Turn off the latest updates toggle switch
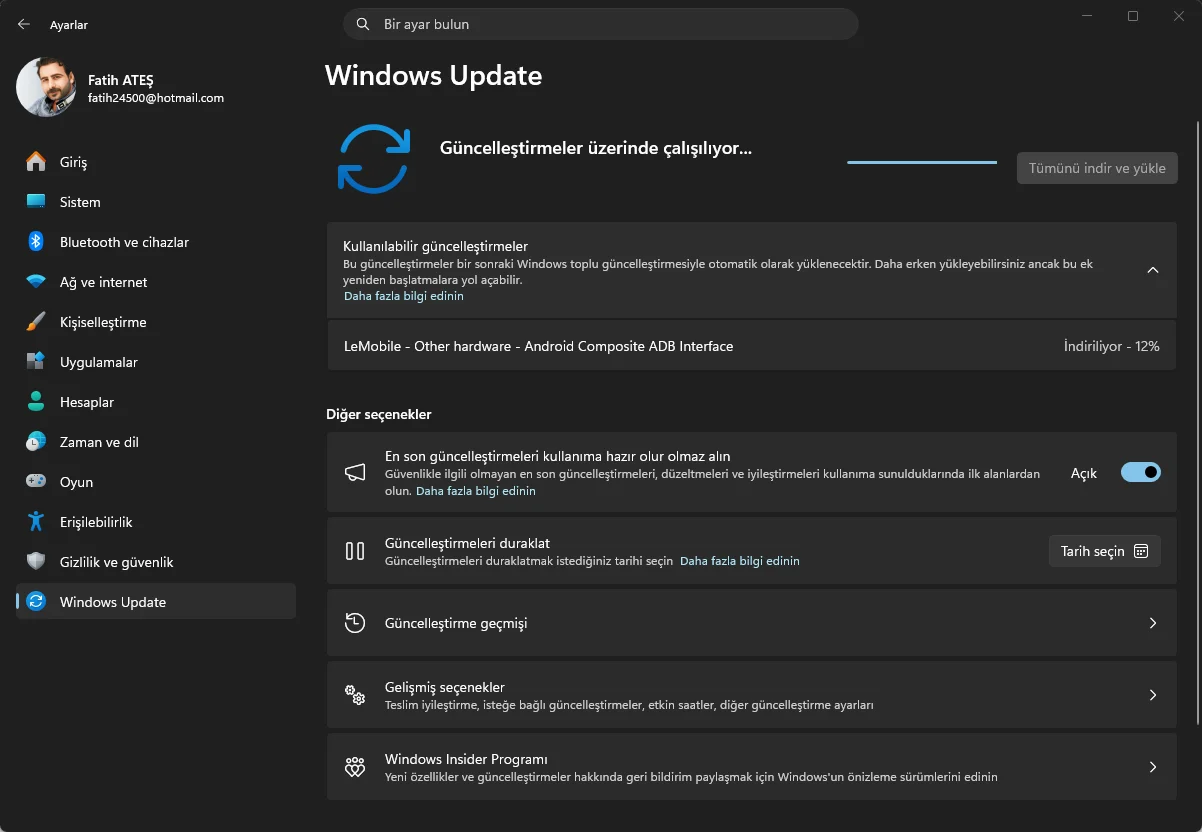This screenshot has width=1202, height=832. tap(1141, 473)
